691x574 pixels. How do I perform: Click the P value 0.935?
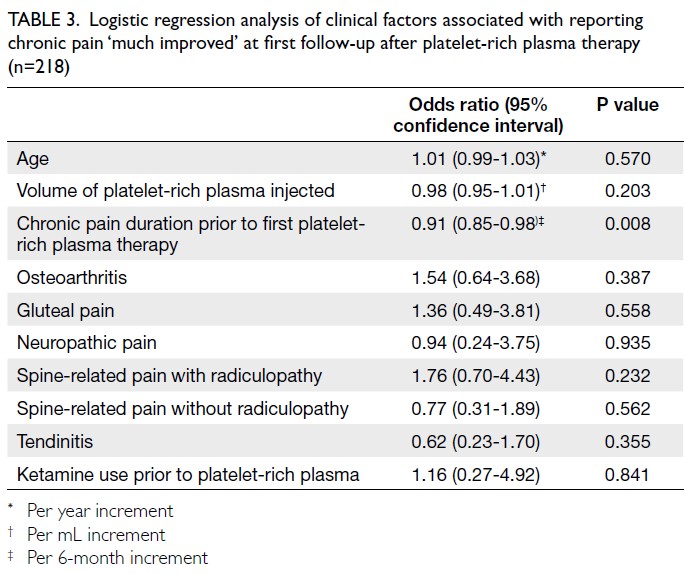[628, 343]
